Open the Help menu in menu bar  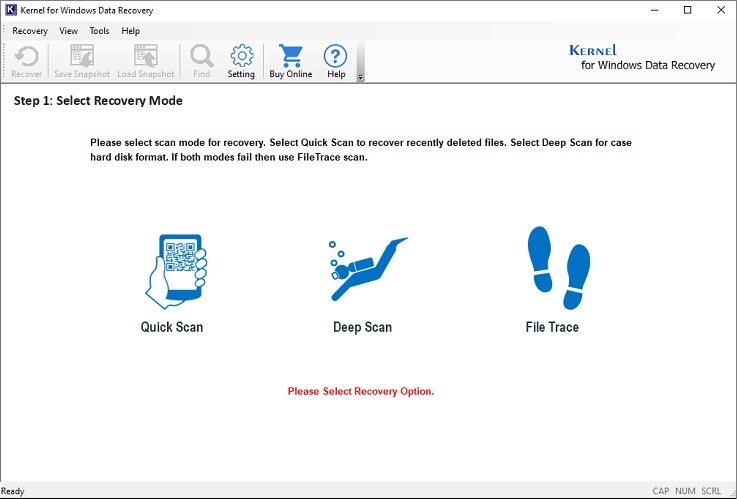point(131,31)
